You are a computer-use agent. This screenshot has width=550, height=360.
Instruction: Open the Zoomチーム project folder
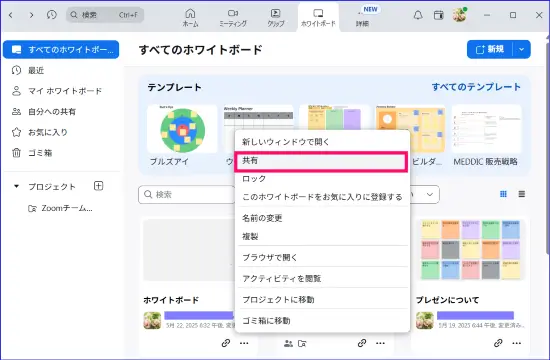point(60,208)
